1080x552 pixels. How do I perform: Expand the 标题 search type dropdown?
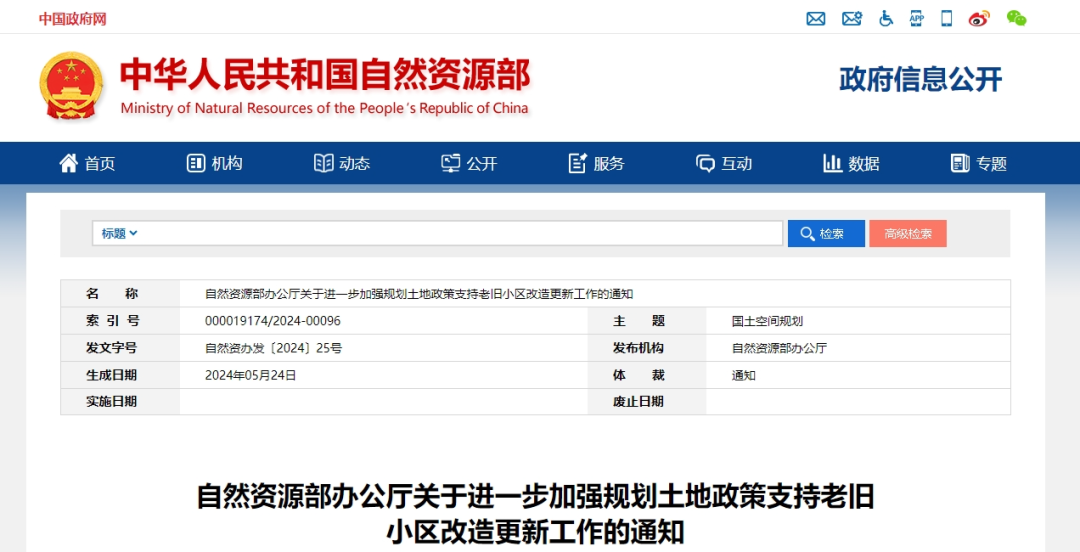click(119, 233)
